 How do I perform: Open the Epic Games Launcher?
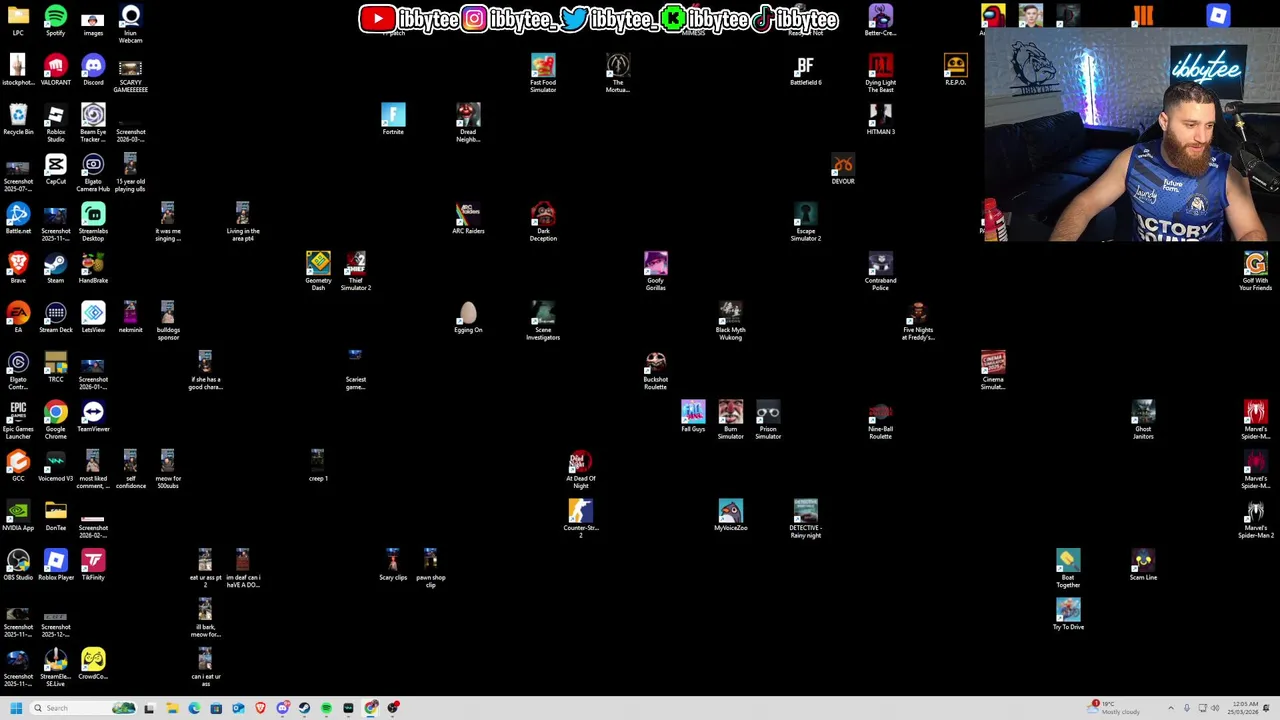coord(18,420)
